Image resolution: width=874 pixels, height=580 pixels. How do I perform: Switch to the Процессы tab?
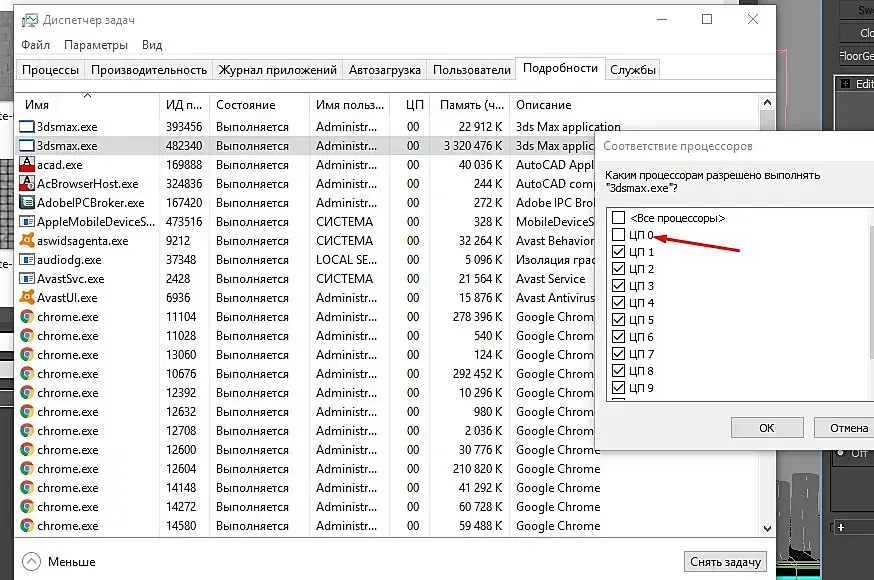click(x=50, y=70)
